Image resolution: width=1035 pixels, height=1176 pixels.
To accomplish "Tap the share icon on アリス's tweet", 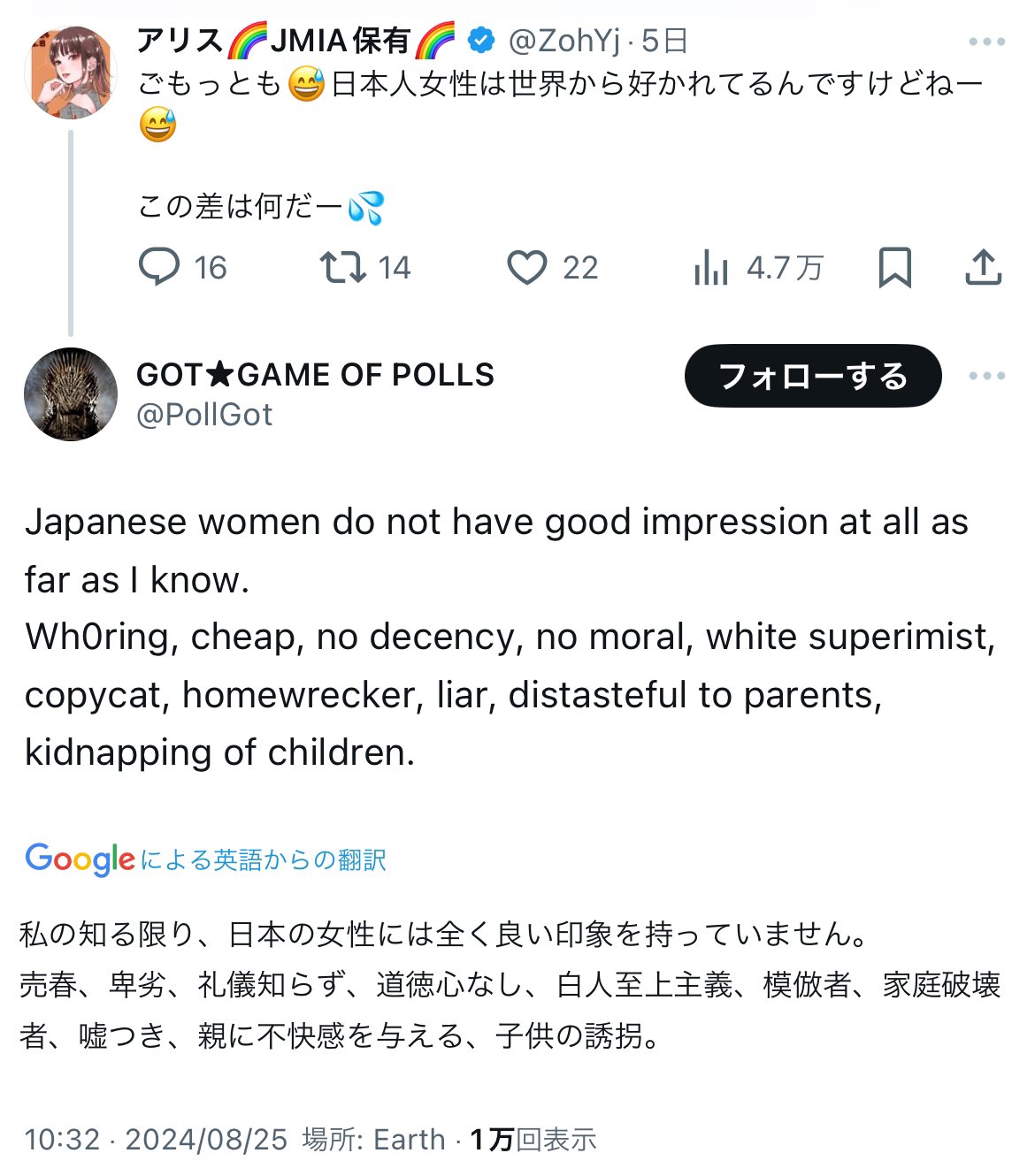I will tap(983, 267).
